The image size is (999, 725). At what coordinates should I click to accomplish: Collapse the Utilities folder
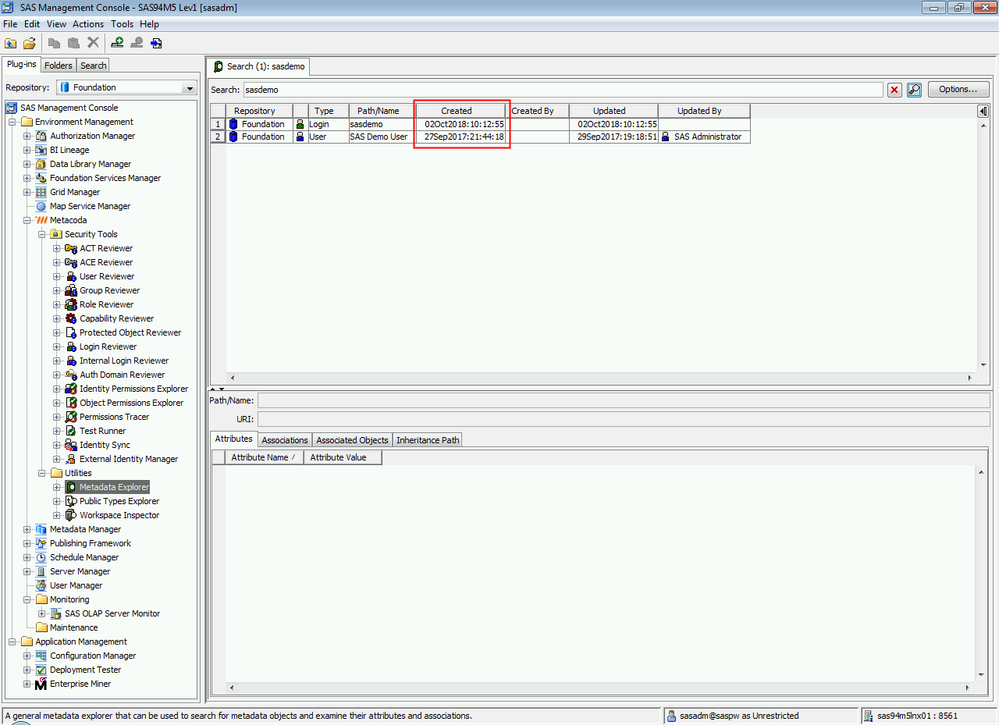point(41,473)
